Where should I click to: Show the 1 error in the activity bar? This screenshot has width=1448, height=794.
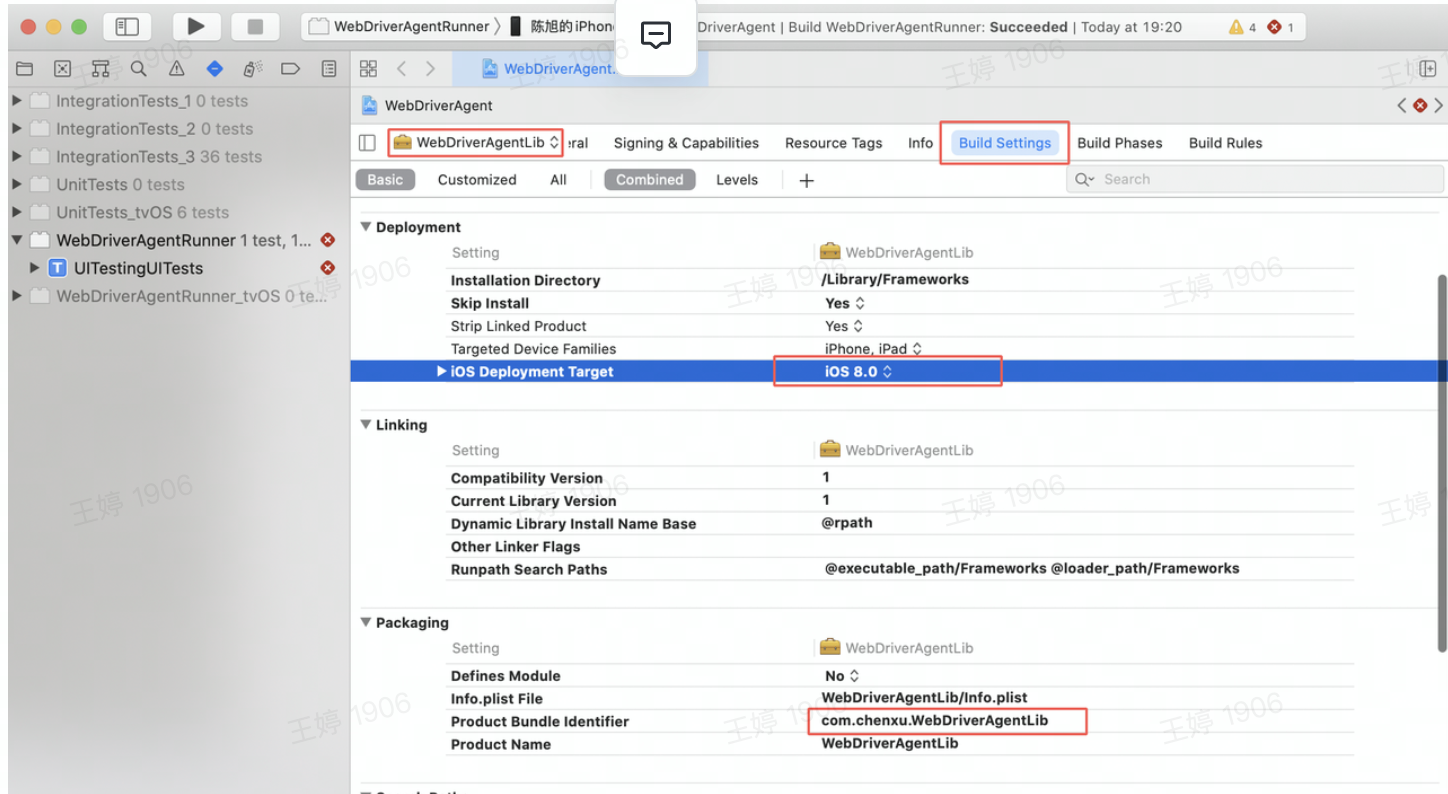(1280, 27)
